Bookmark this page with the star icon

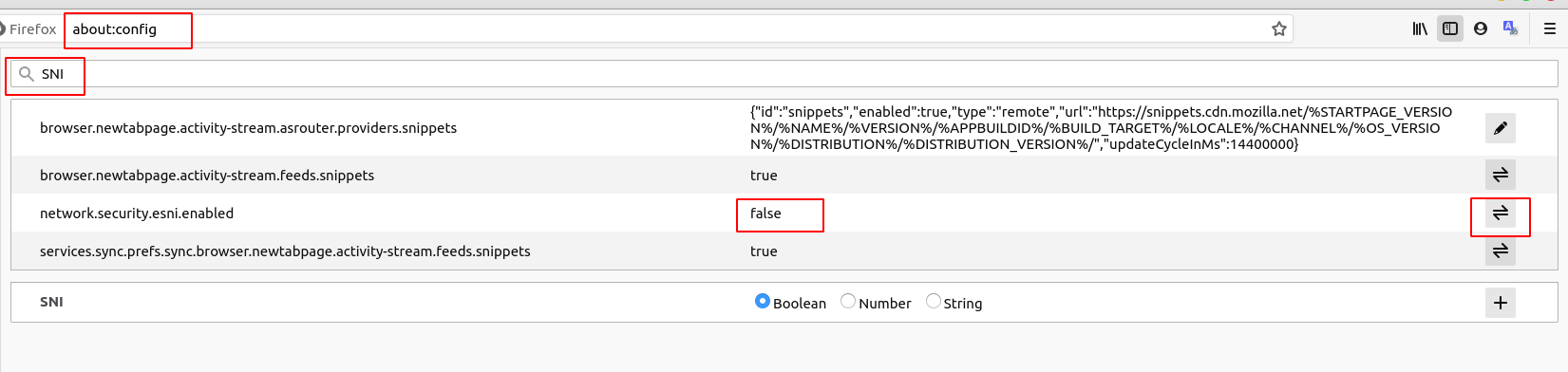pos(1279,28)
